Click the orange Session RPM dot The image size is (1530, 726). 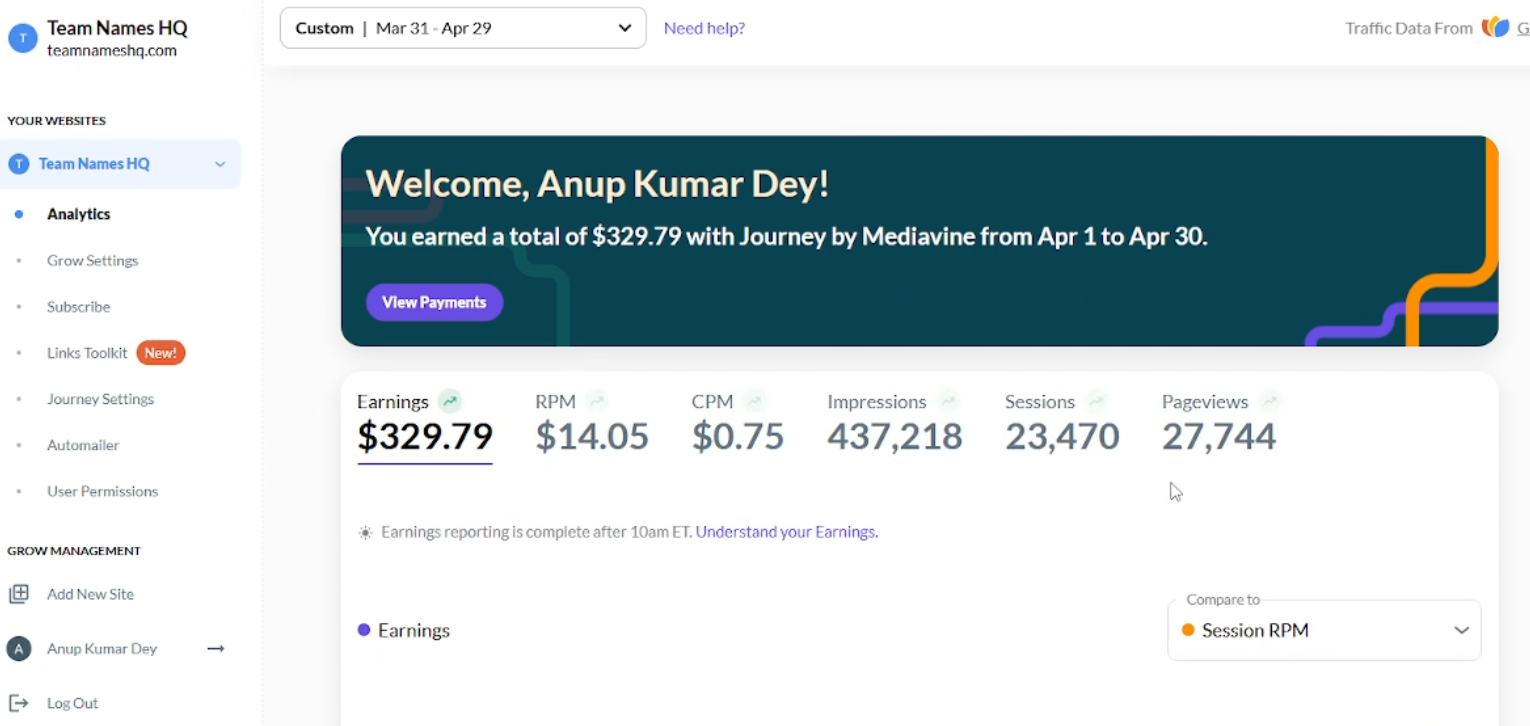[x=1188, y=630]
